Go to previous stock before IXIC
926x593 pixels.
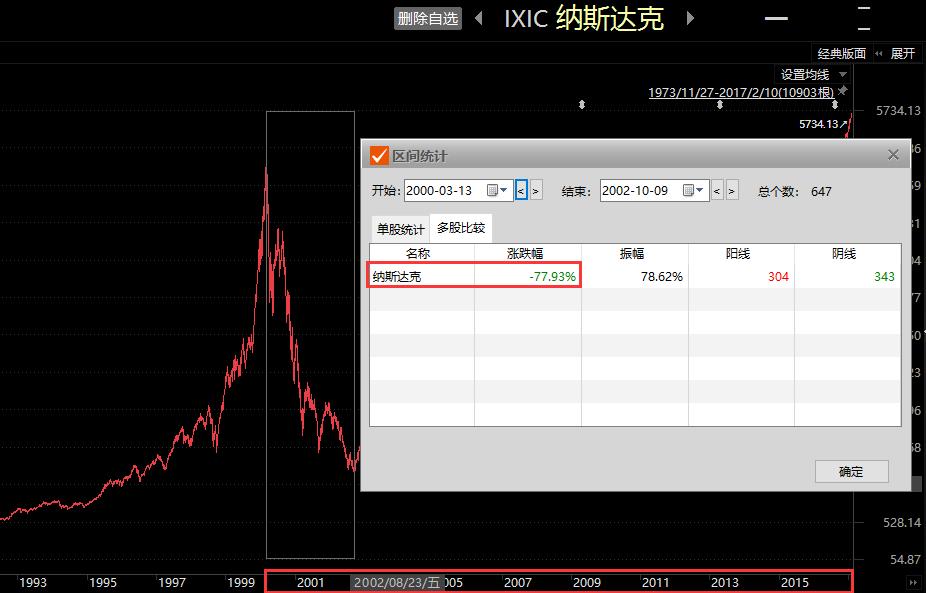pos(479,18)
